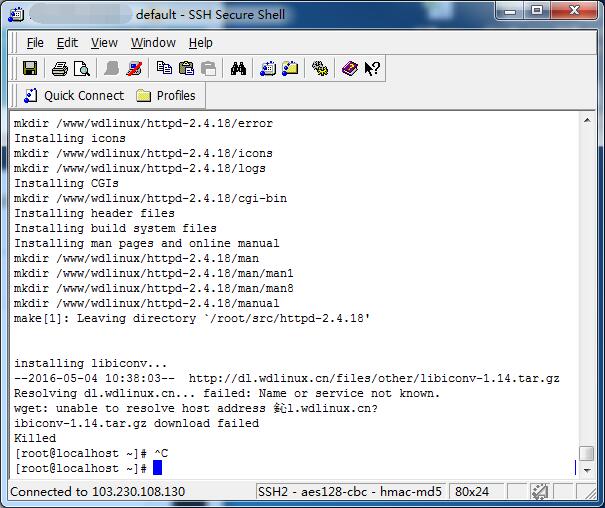Open the File menu

tap(35, 43)
